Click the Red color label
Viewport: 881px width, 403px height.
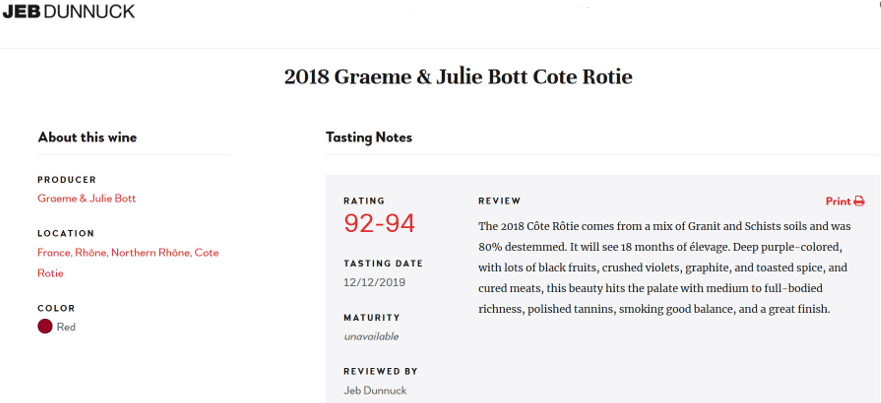pos(66,327)
